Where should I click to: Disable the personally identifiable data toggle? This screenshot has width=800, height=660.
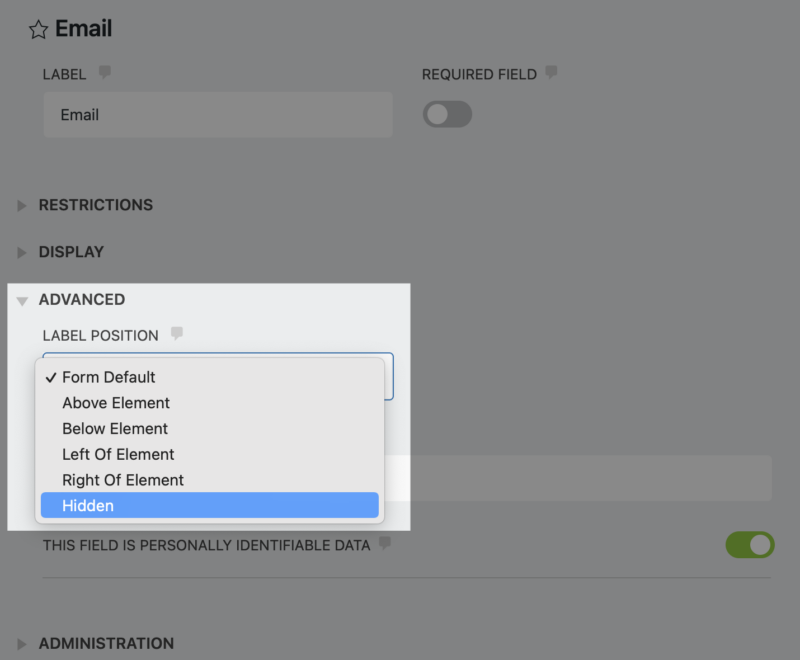(x=749, y=544)
